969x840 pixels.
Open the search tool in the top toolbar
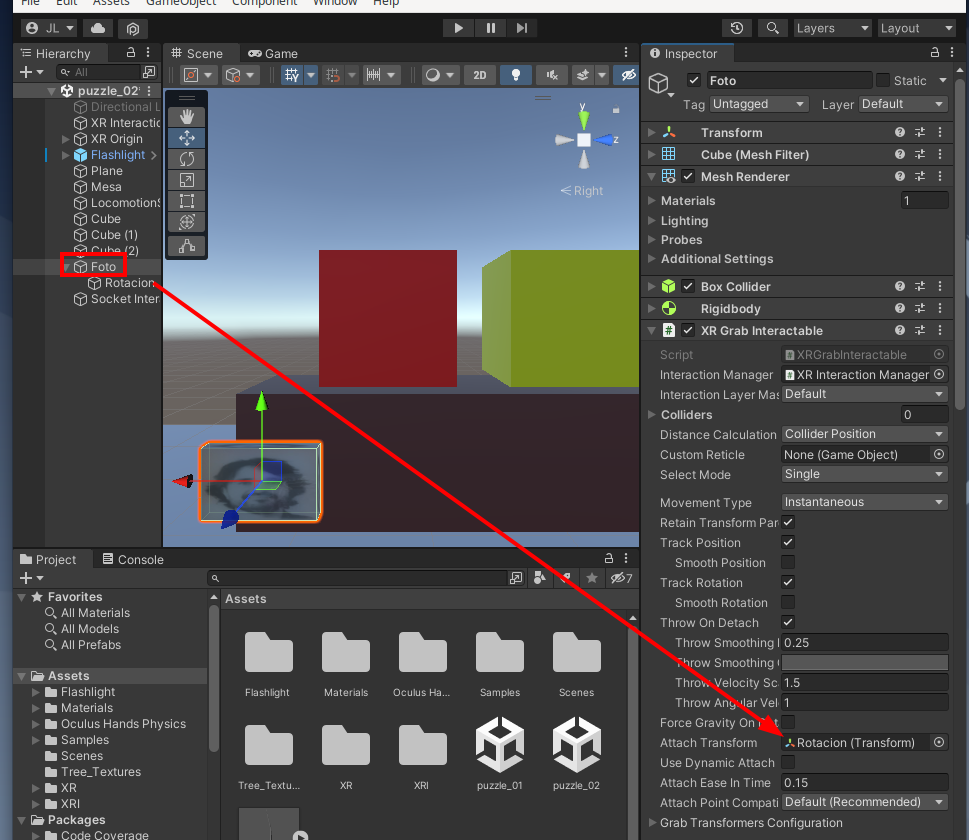point(772,28)
